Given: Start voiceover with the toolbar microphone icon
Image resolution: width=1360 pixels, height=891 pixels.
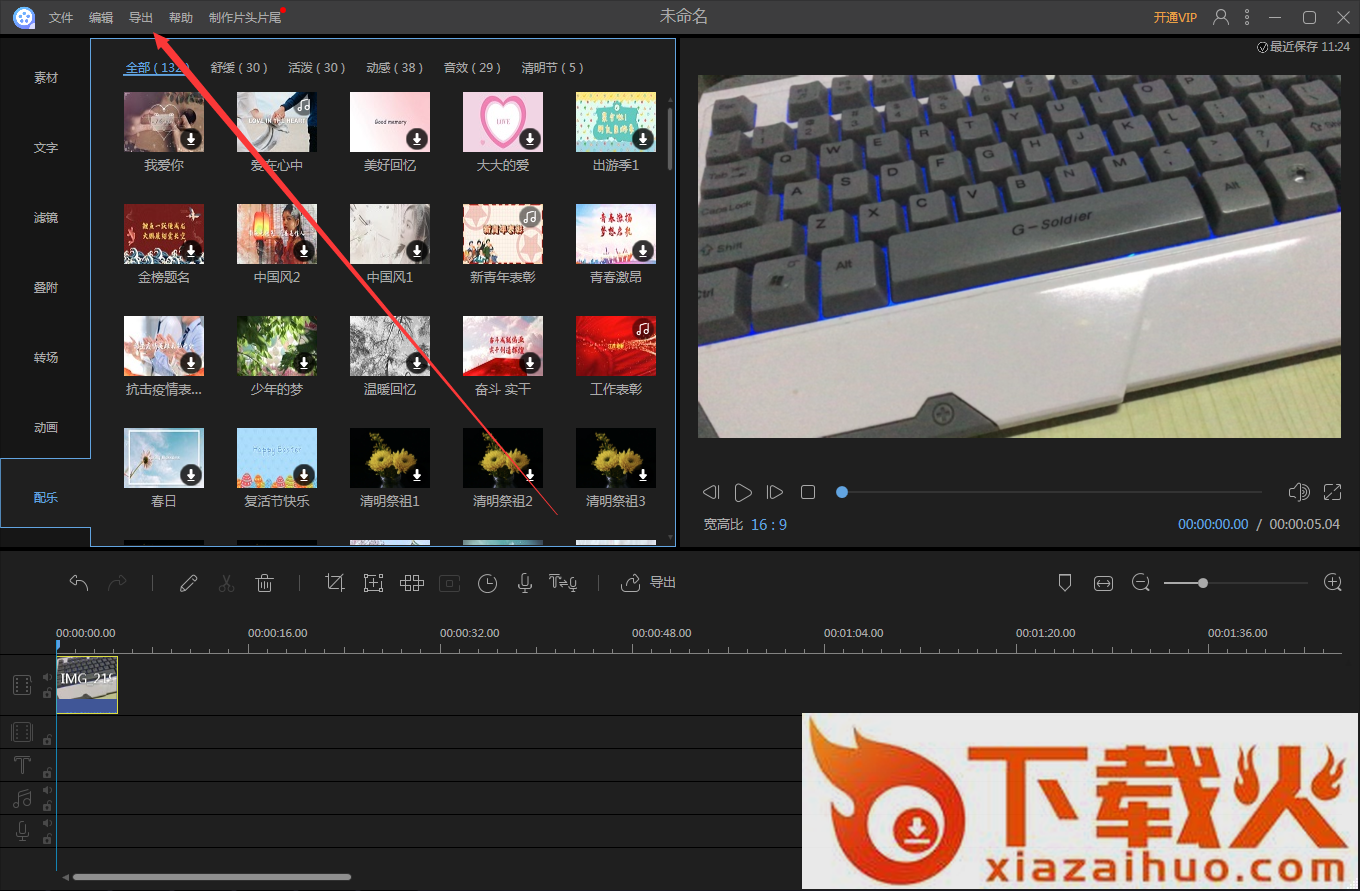Looking at the screenshot, I should 524,583.
